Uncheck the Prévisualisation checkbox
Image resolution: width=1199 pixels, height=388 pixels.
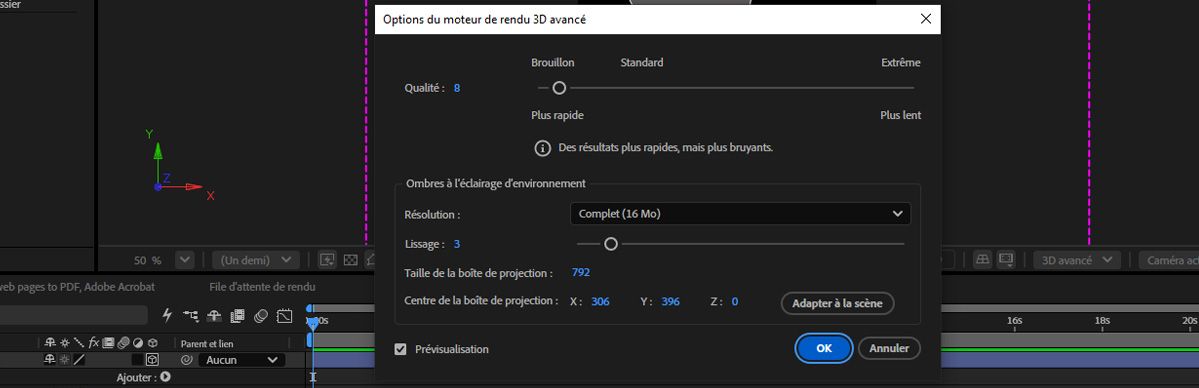tap(400, 349)
